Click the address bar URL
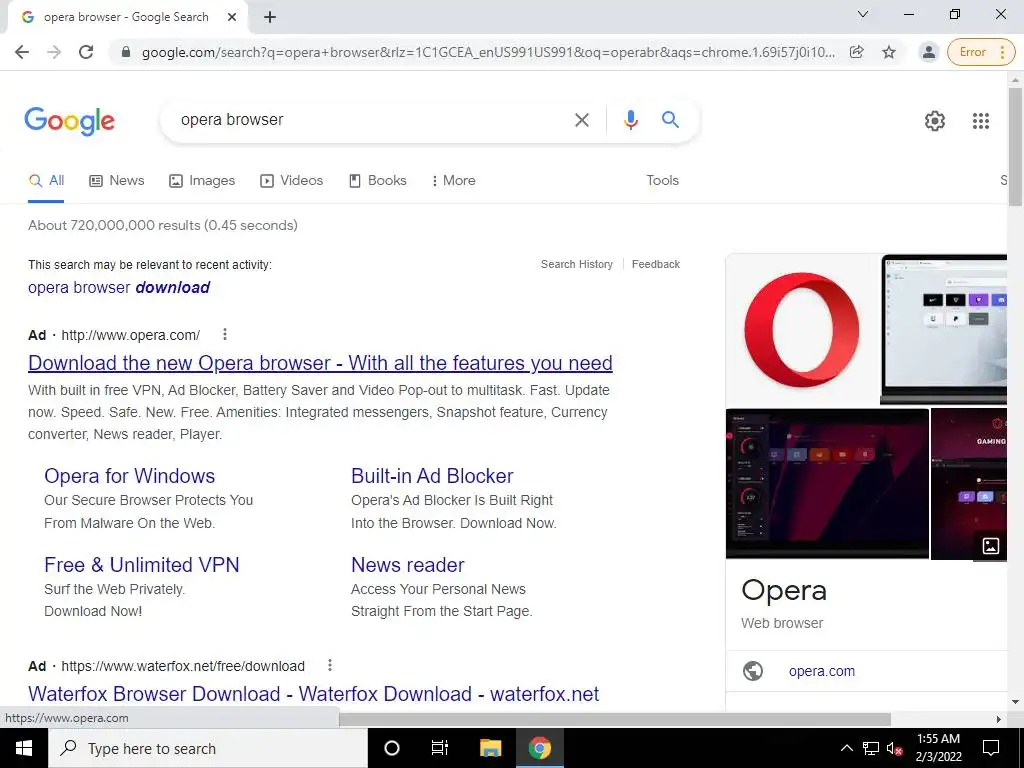 tap(488, 52)
